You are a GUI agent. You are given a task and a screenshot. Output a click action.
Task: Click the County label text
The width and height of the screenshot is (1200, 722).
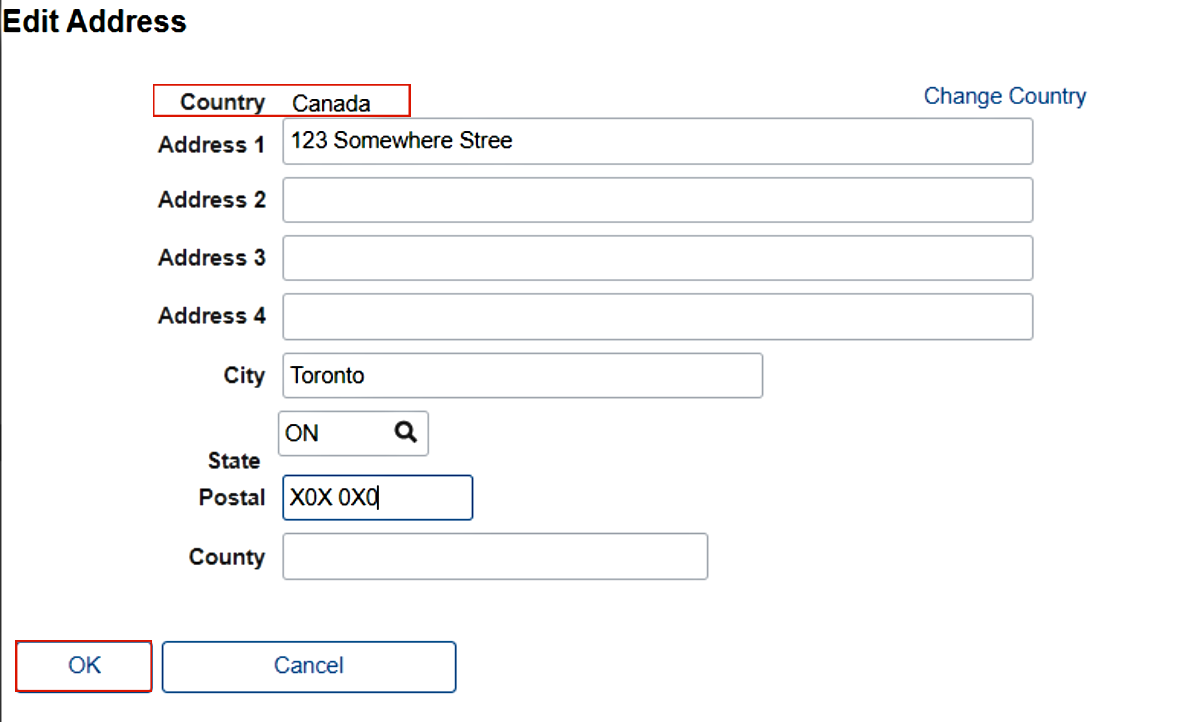click(x=227, y=557)
